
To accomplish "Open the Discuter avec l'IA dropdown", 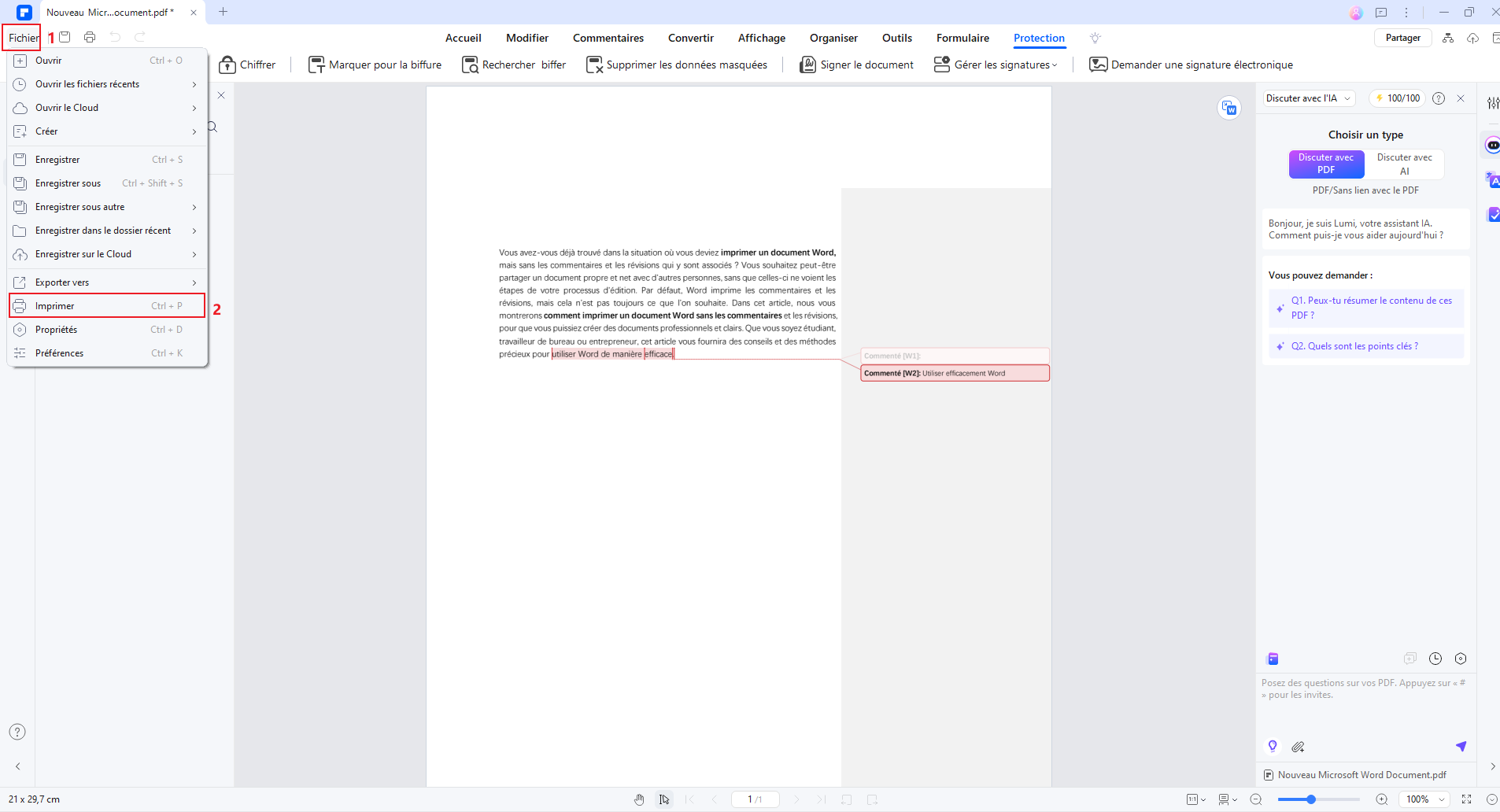I will (1308, 98).
